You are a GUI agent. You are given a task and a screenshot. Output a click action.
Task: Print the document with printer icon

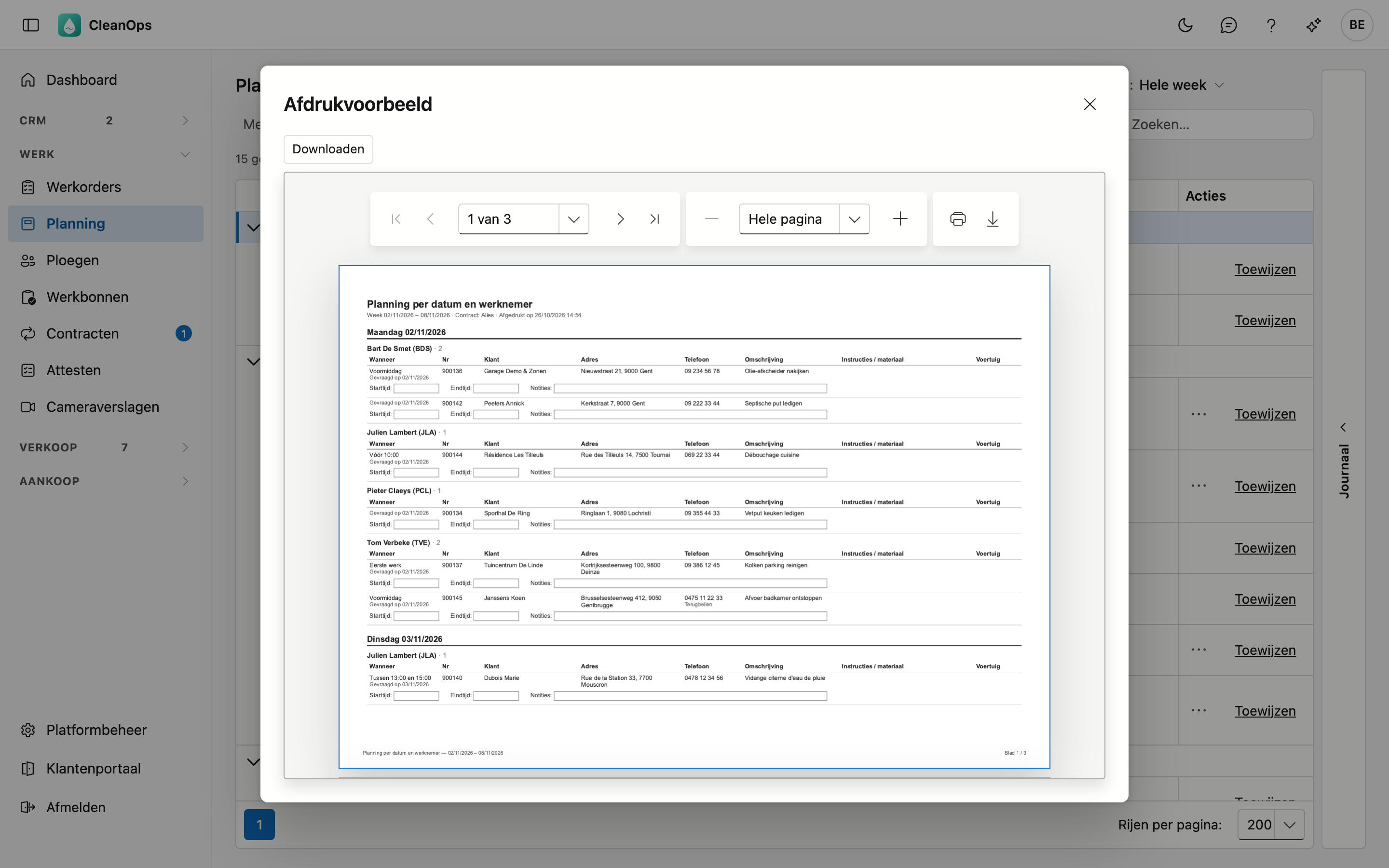(958, 219)
